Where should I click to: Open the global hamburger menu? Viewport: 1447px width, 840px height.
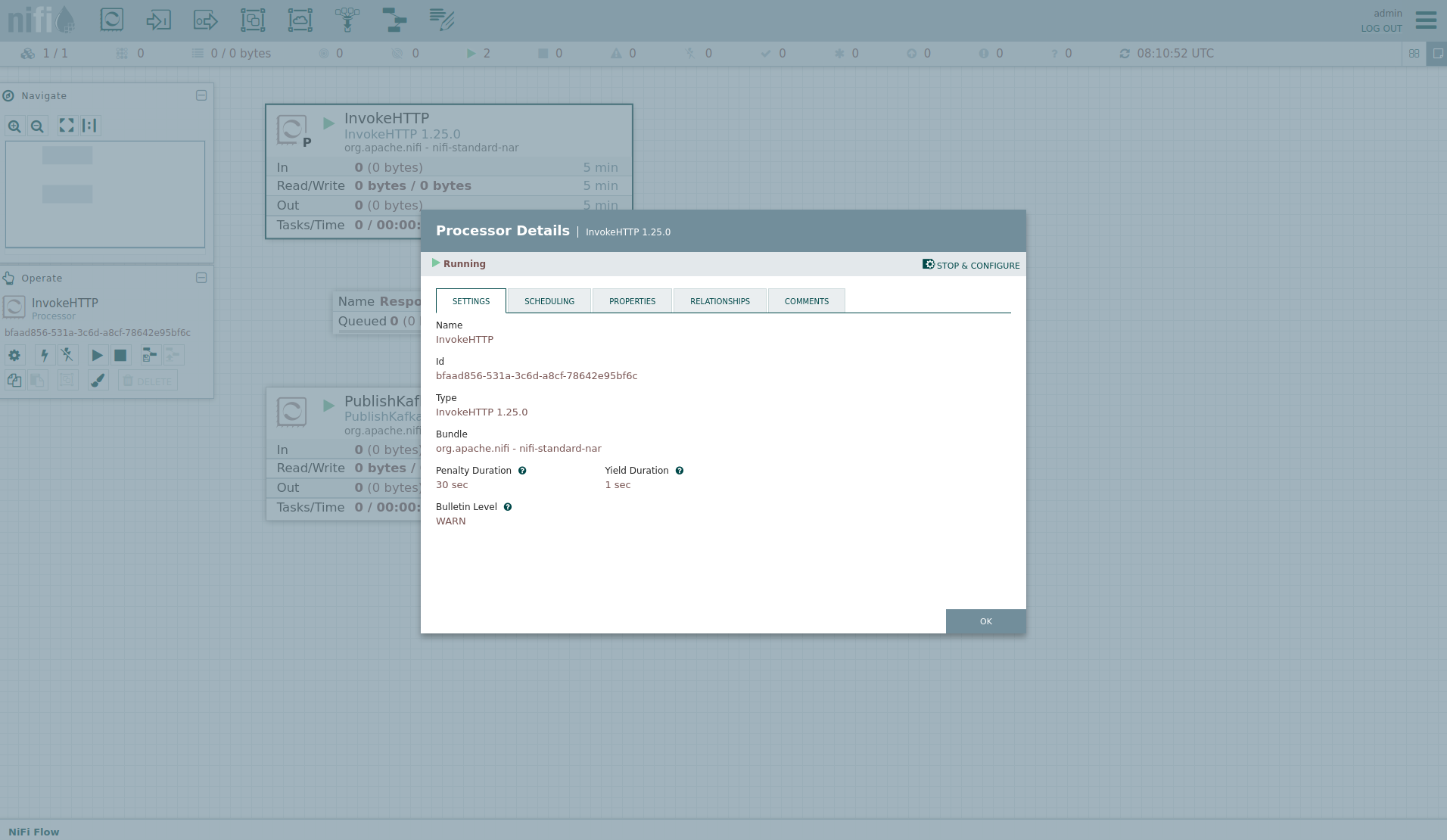pos(1426,20)
